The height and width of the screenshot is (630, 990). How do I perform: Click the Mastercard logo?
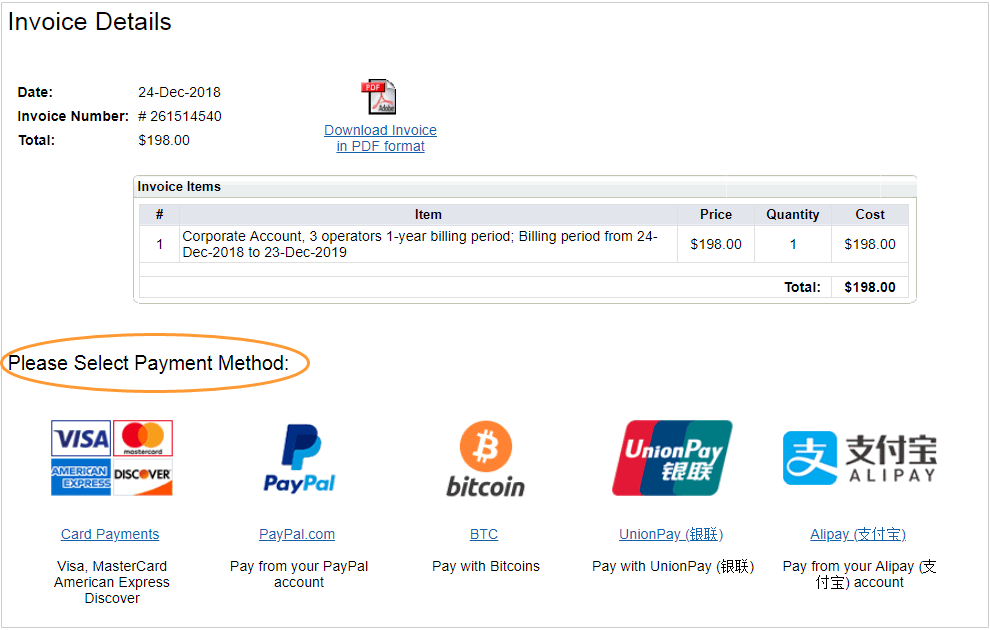pos(143,438)
